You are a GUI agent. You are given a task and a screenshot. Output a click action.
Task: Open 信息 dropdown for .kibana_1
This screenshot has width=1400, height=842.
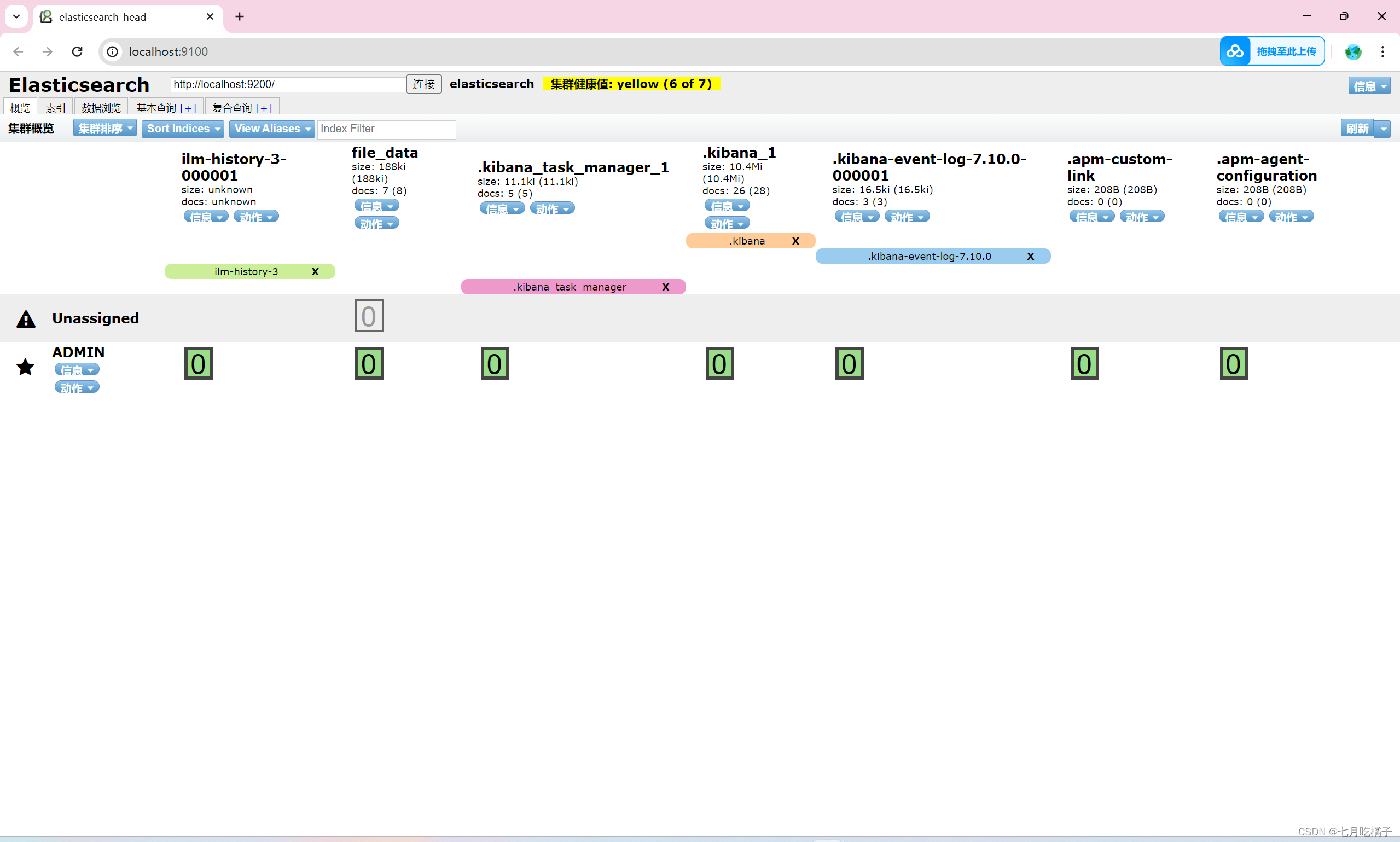(x=727, y=206)
